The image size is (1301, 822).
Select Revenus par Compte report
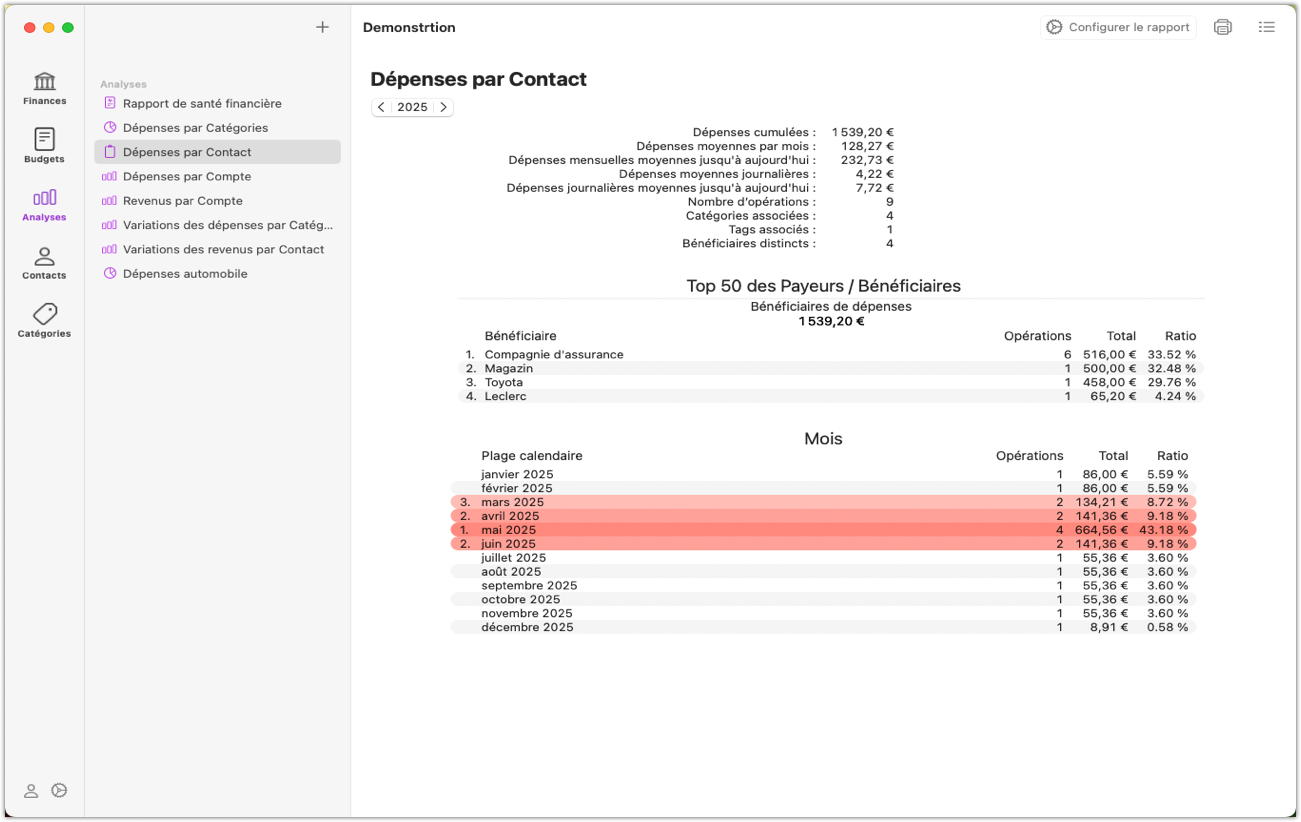[x=217, y=200]
